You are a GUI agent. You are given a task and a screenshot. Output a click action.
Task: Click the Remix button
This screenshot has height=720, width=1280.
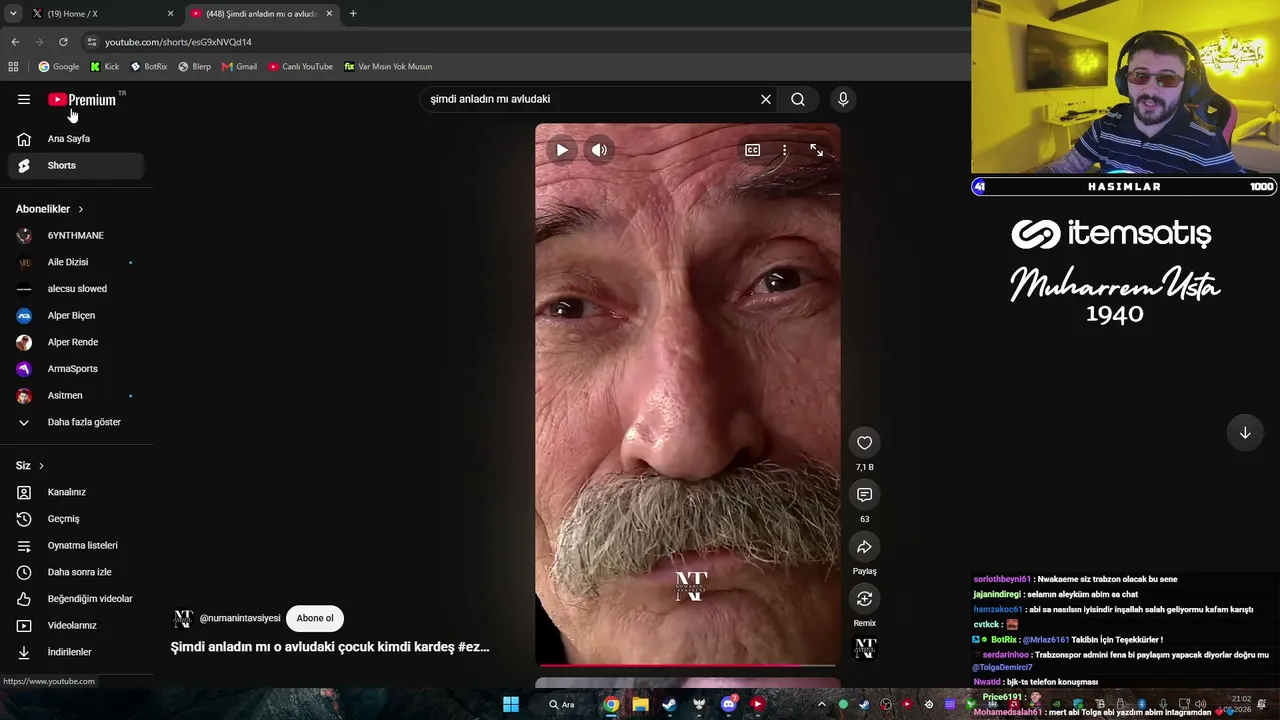pyautogui.click(x=865, y=599)
